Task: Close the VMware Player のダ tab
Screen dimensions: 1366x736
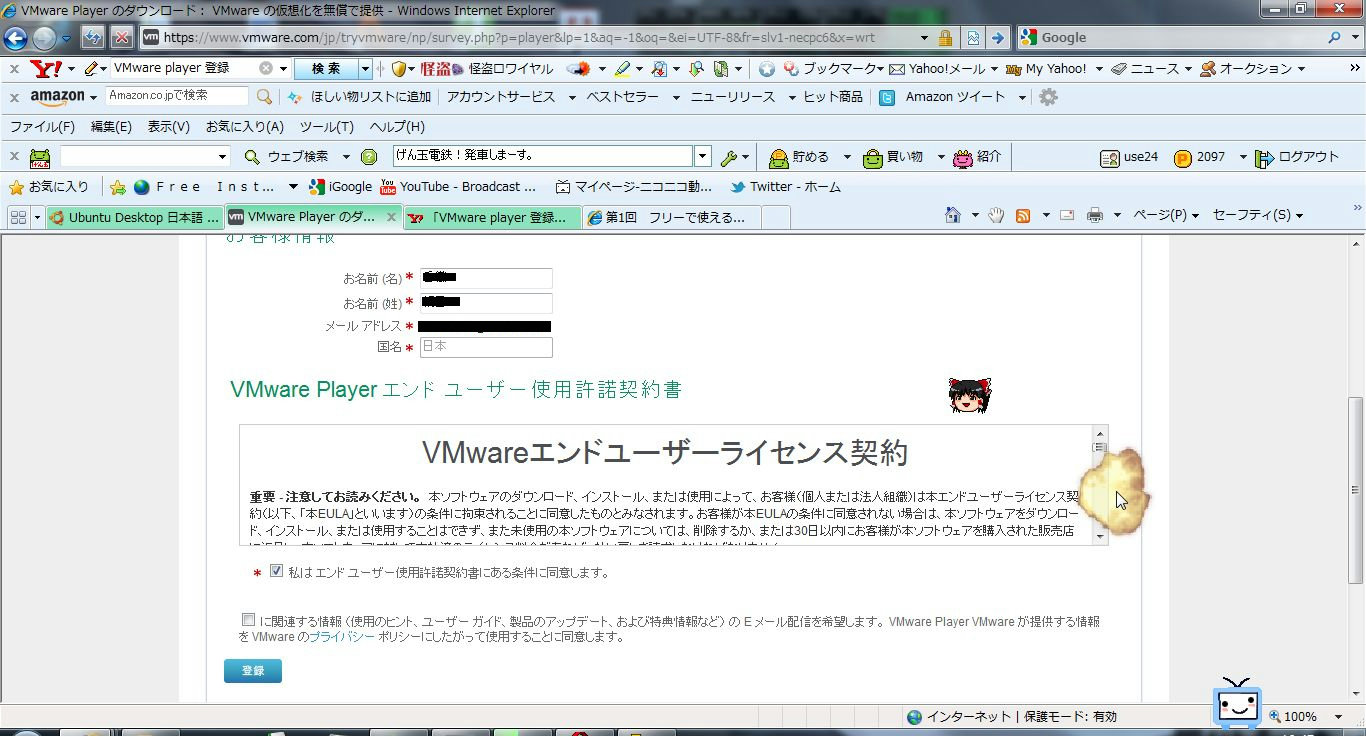Action: pos(392,217)
